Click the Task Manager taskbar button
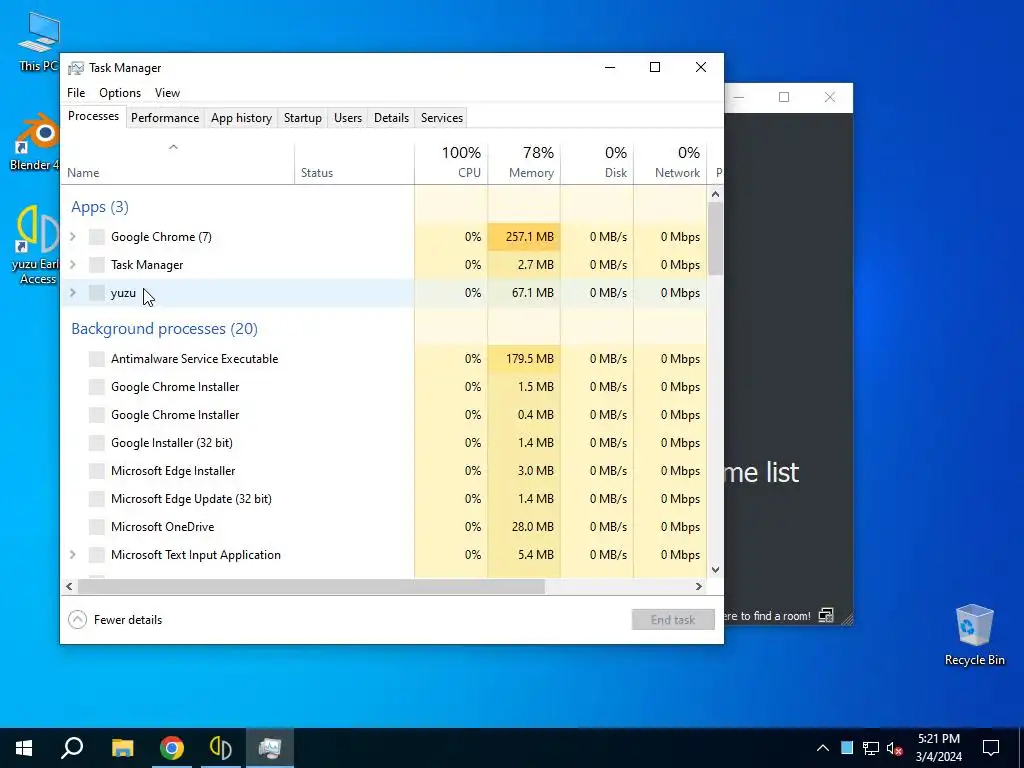 [270, 748]
